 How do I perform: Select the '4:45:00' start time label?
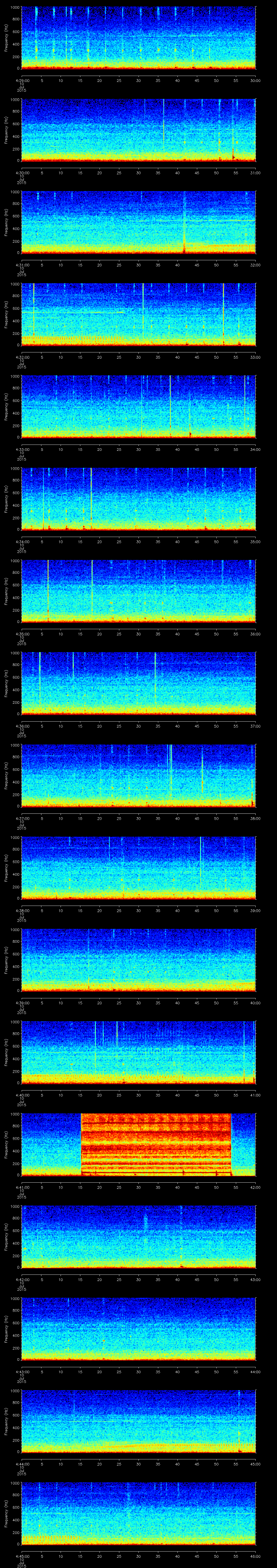point(21,1556)
